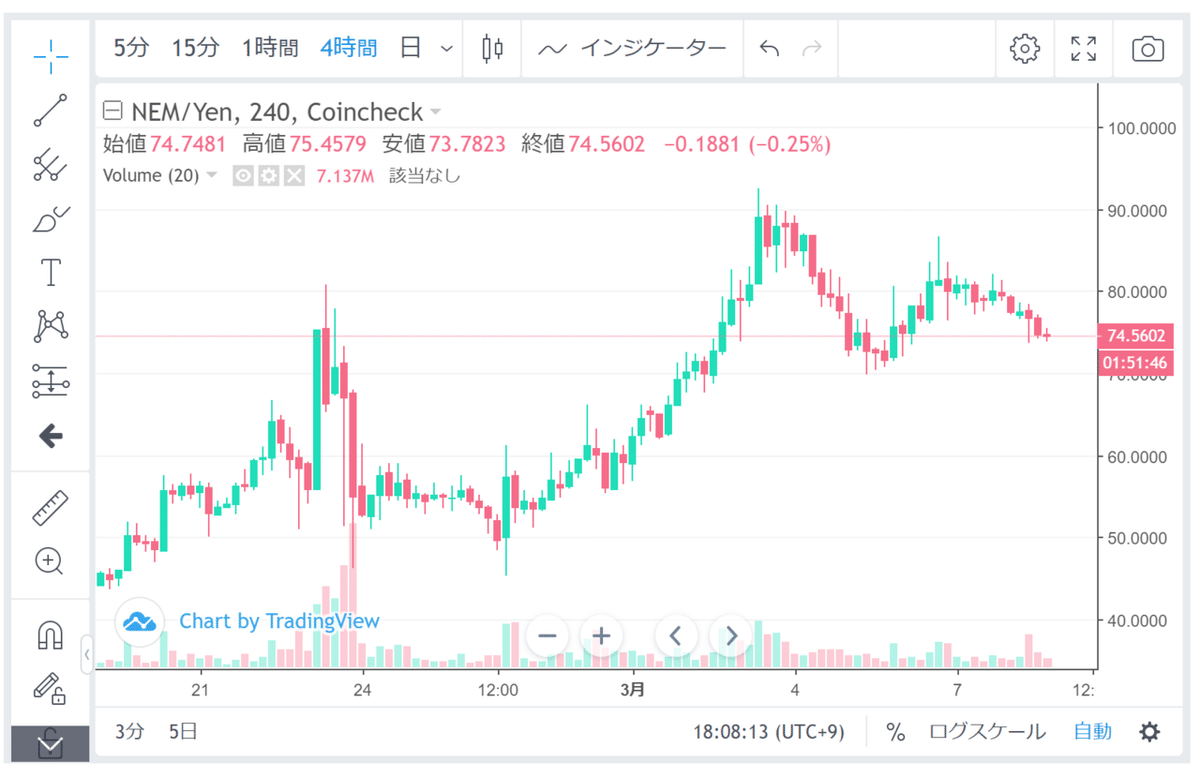Take a chart snapshot with the camera icon
The width and height of the screenshot is (1200, 776).
[1146, 47]
